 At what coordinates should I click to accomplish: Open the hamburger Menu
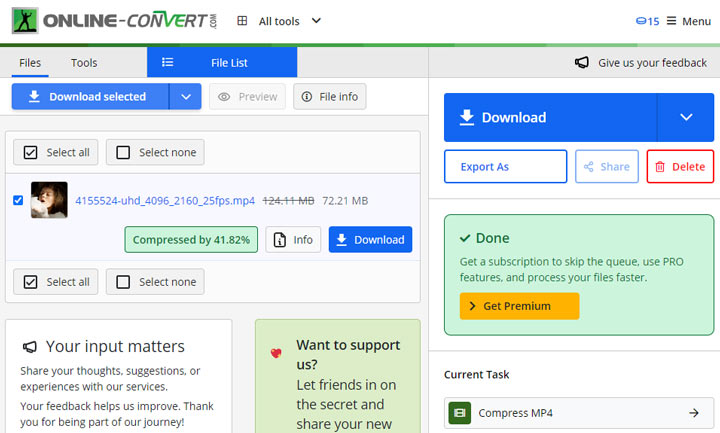click(689, 21)
